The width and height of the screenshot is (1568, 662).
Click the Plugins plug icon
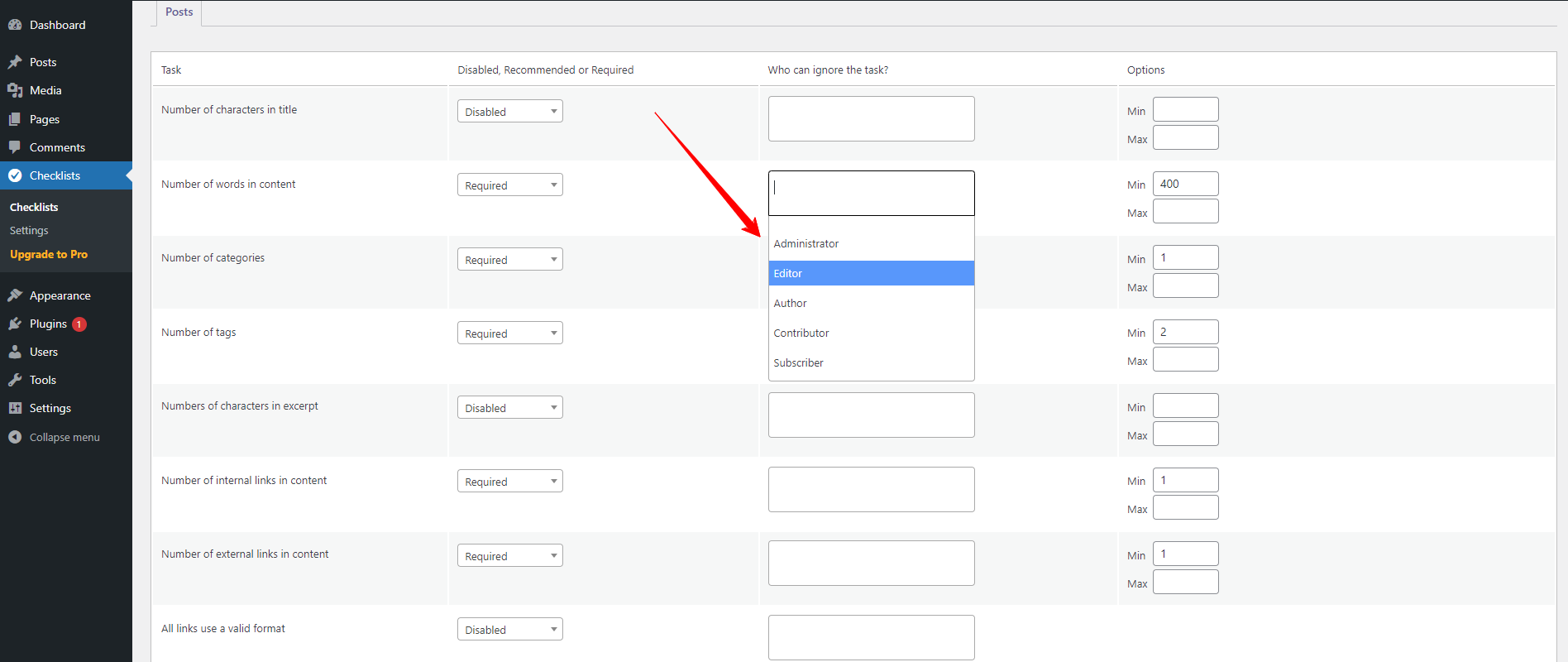(x=15, y=324)
